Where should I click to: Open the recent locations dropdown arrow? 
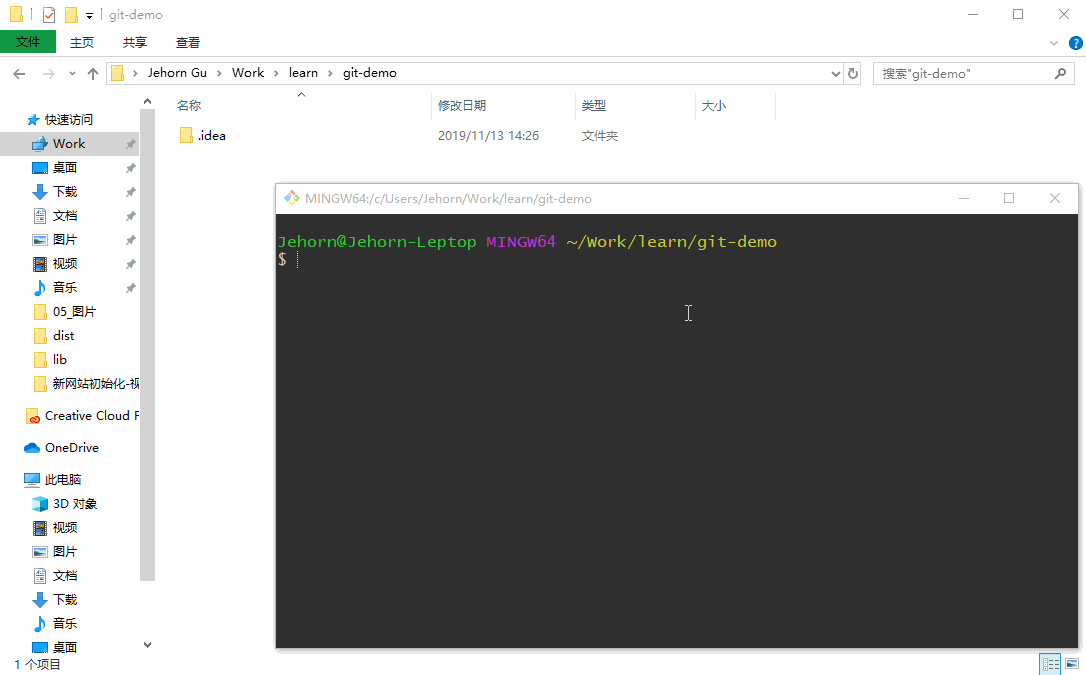(72, 73)
